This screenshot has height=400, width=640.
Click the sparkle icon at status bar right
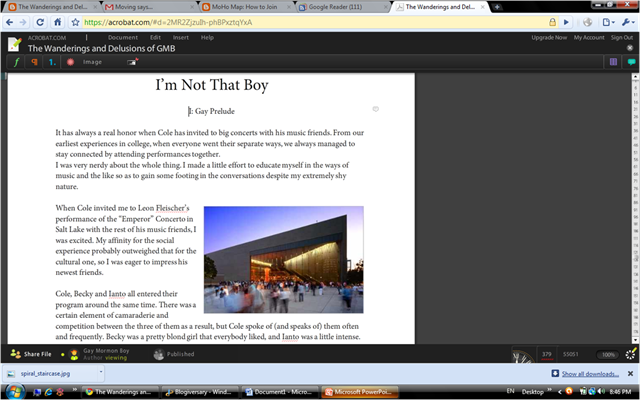[x=631, y=353]
